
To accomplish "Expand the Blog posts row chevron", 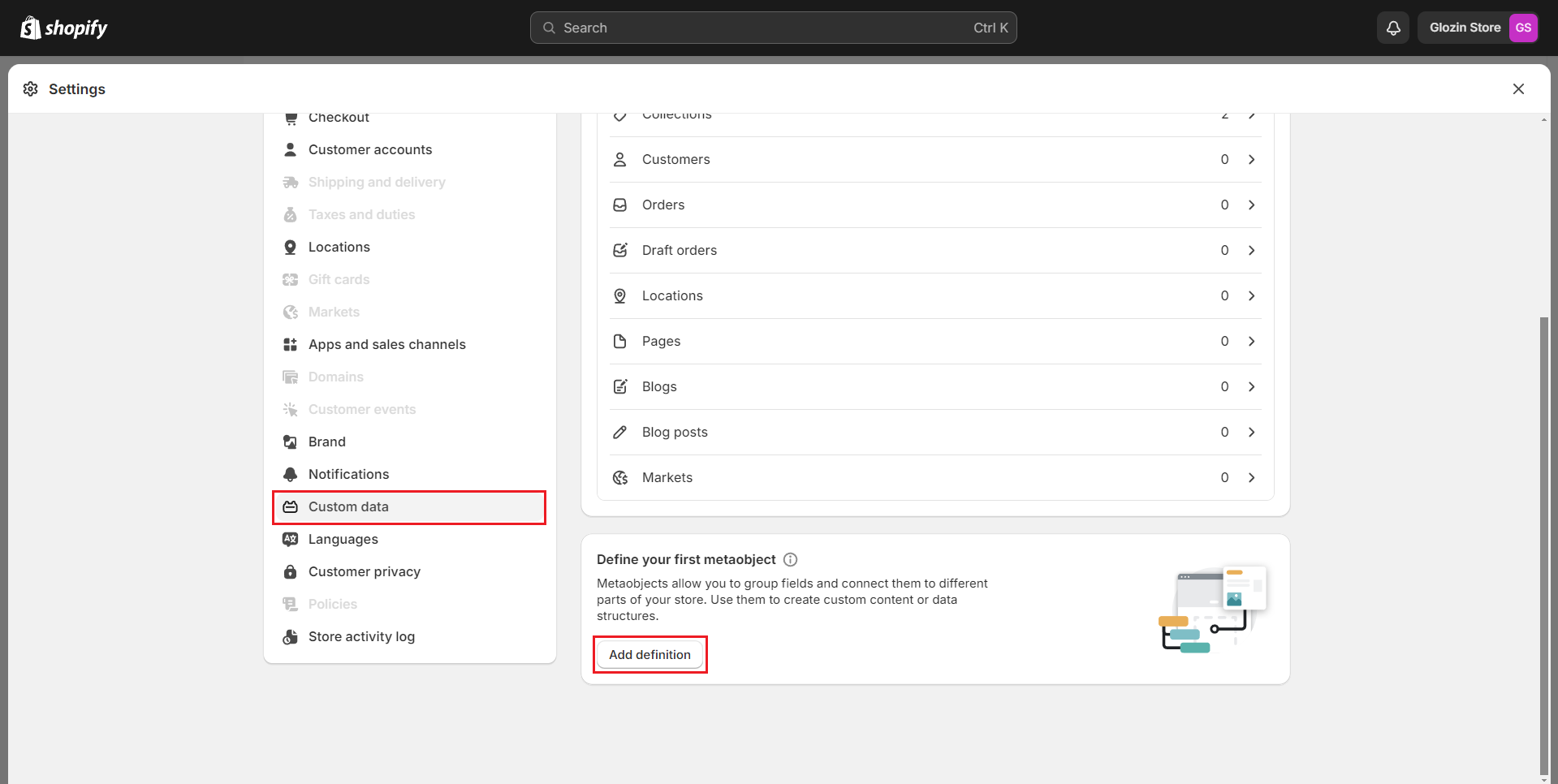I will point(1251,432).
